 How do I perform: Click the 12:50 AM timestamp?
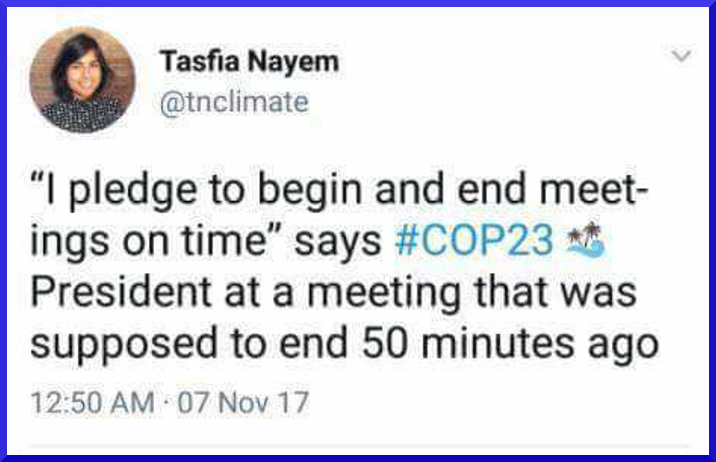point(92,404)
